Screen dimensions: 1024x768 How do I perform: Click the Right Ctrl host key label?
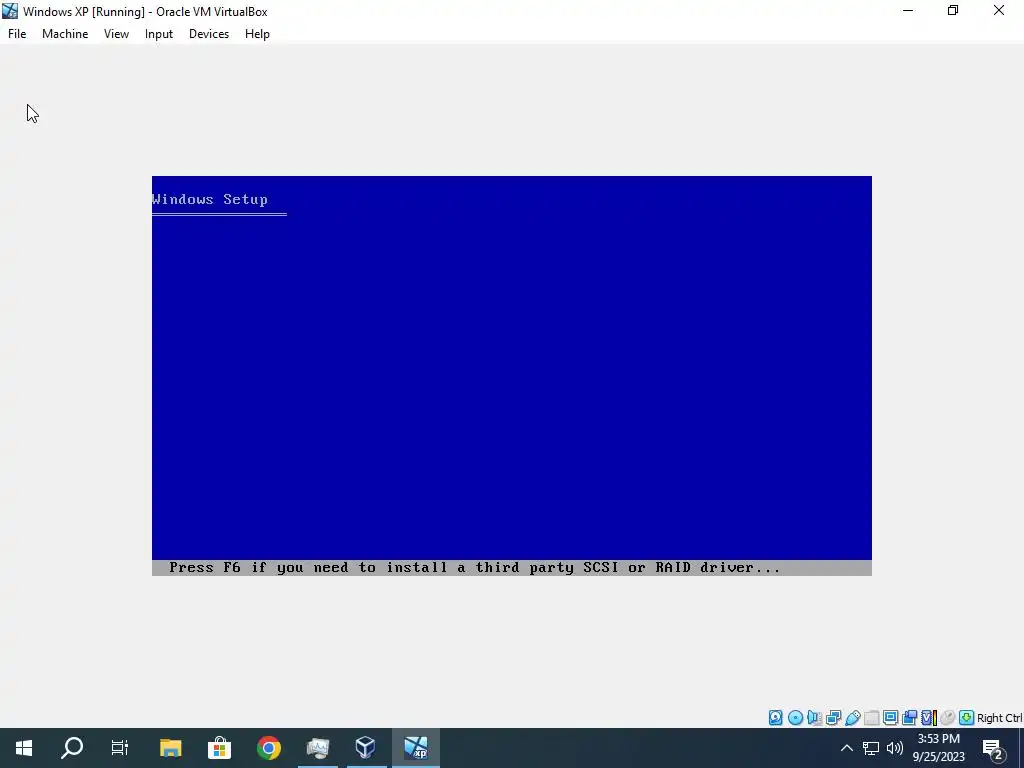(x=1000, y=718)
